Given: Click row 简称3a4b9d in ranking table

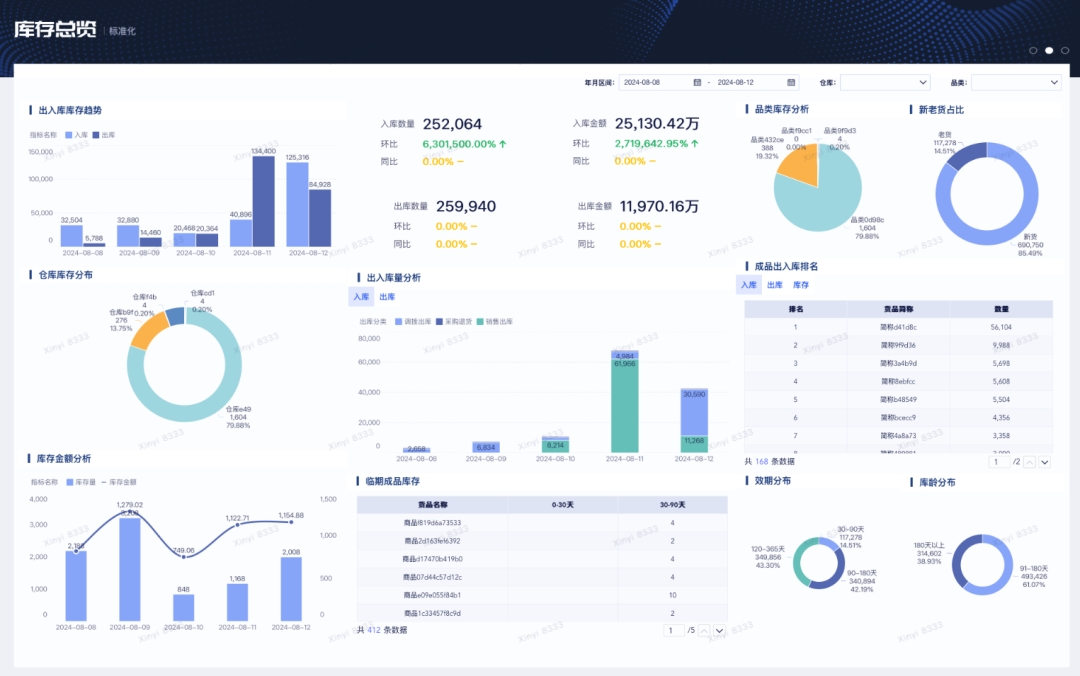Looking at the screenshot, I should [x=898, y=363].
